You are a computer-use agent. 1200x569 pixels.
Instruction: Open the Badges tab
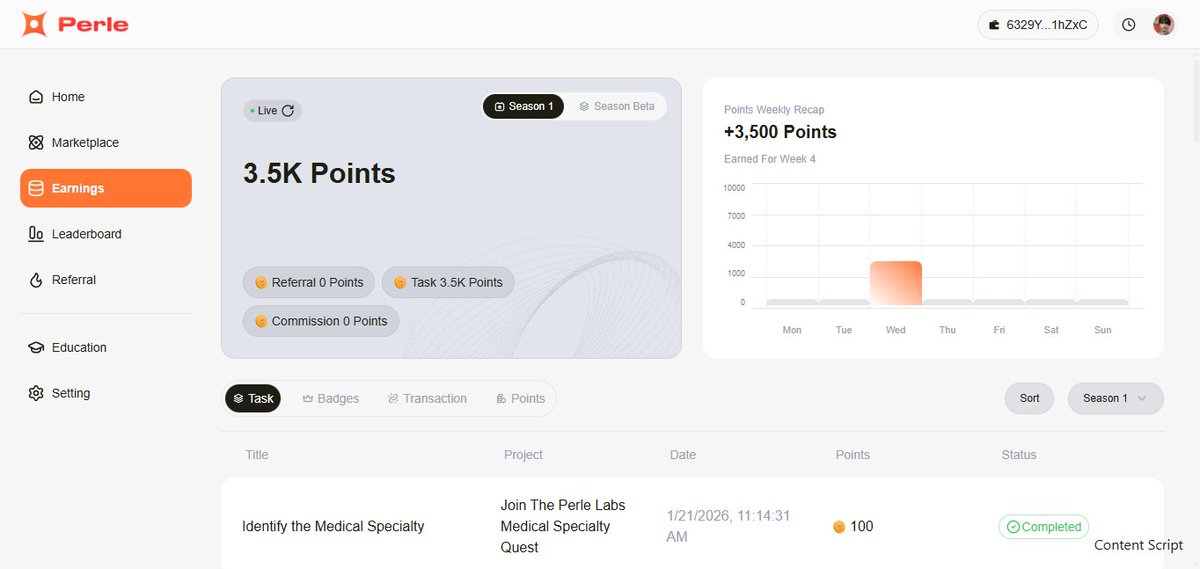(x=330, y=398)
